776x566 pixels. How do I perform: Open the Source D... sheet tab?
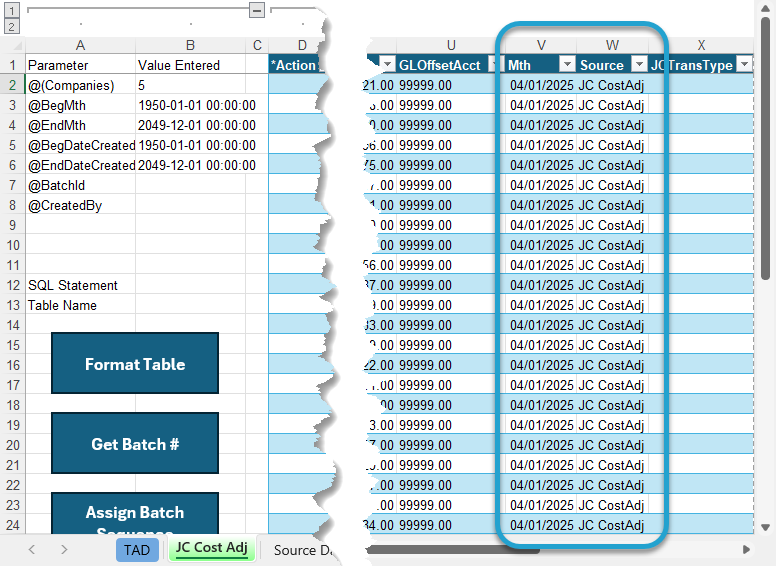(x=302, y=550)
